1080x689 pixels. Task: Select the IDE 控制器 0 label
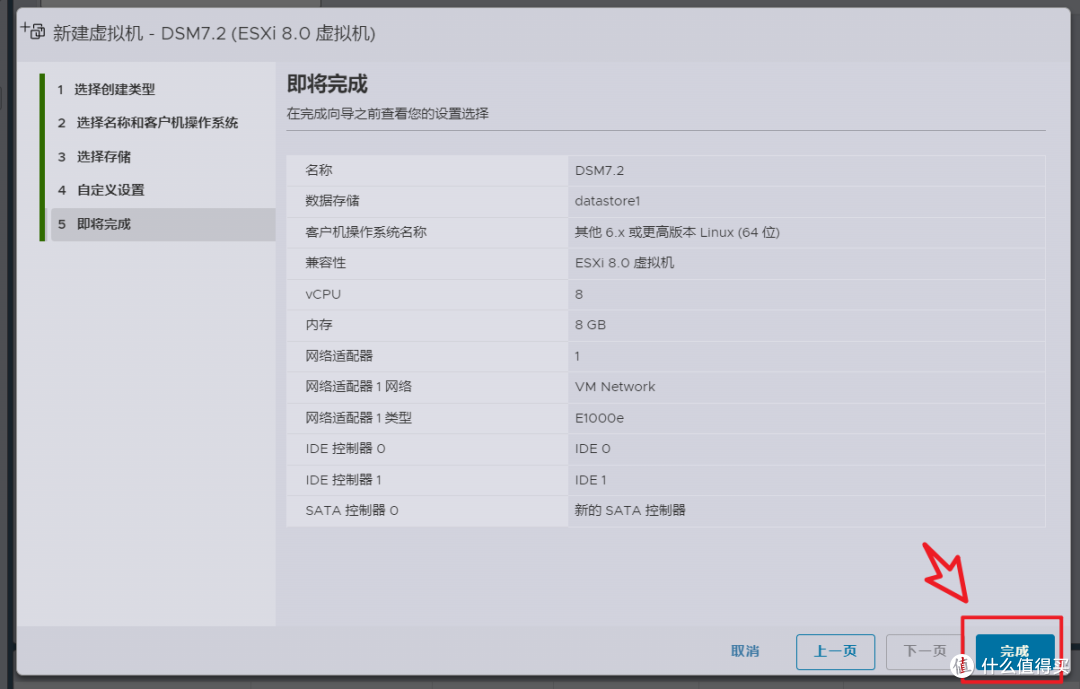pos(345,449)
